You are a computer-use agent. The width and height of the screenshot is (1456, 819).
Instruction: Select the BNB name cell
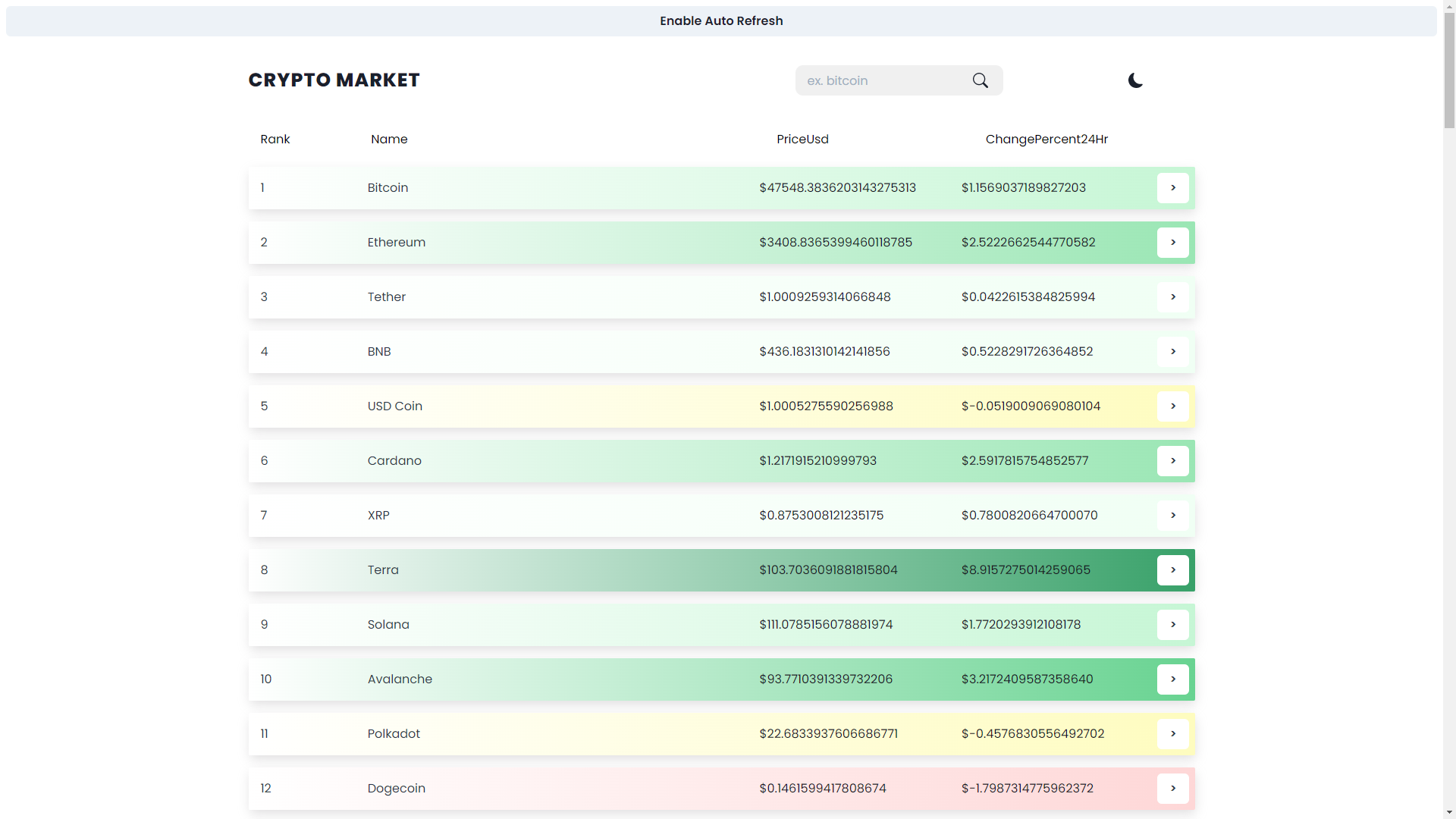click(379, 352)
